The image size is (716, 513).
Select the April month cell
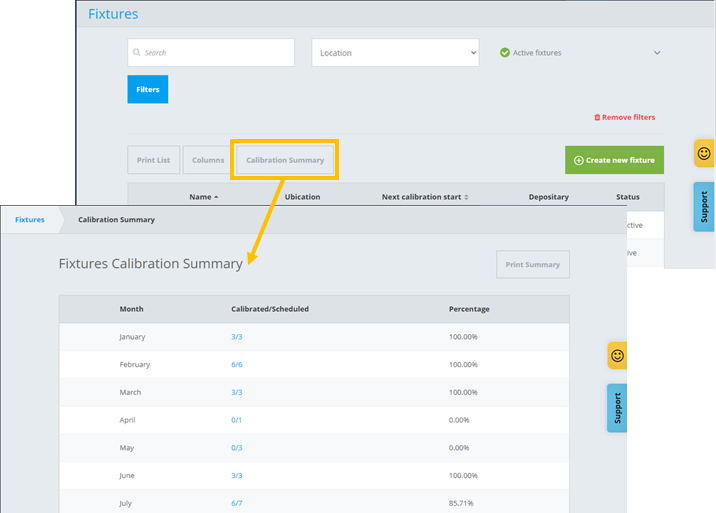(x=127, y=420)
